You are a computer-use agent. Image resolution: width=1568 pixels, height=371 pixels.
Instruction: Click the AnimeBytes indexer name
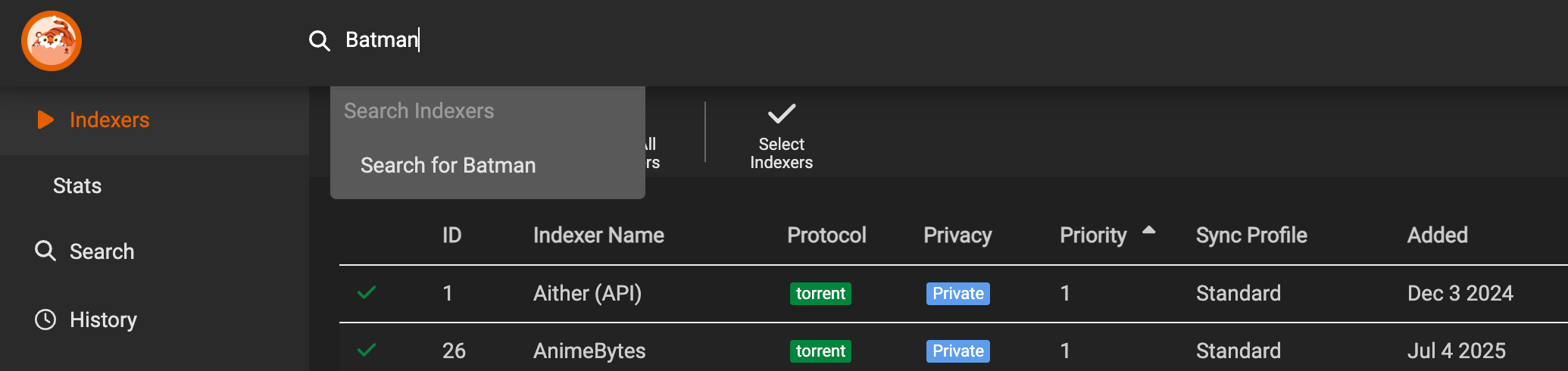589,351
